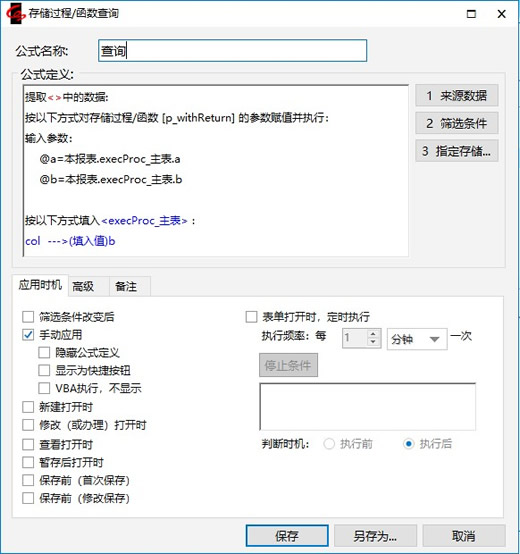This screenshot has height=554, width=520.
Task: Click the red app icon in title bar
Action: [x=15, y=13]
